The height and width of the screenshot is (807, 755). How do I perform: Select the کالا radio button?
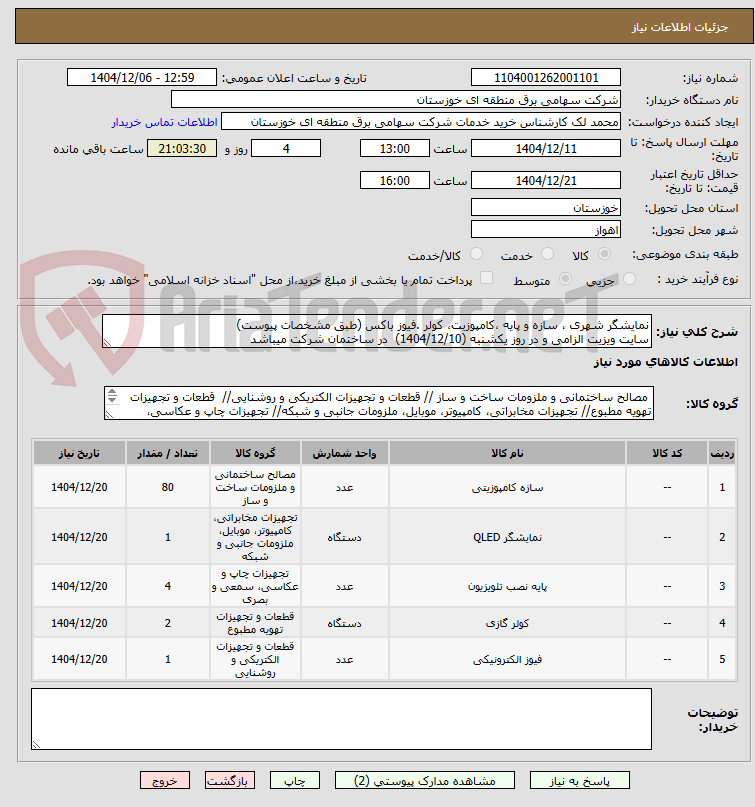(x=604, y=254)
